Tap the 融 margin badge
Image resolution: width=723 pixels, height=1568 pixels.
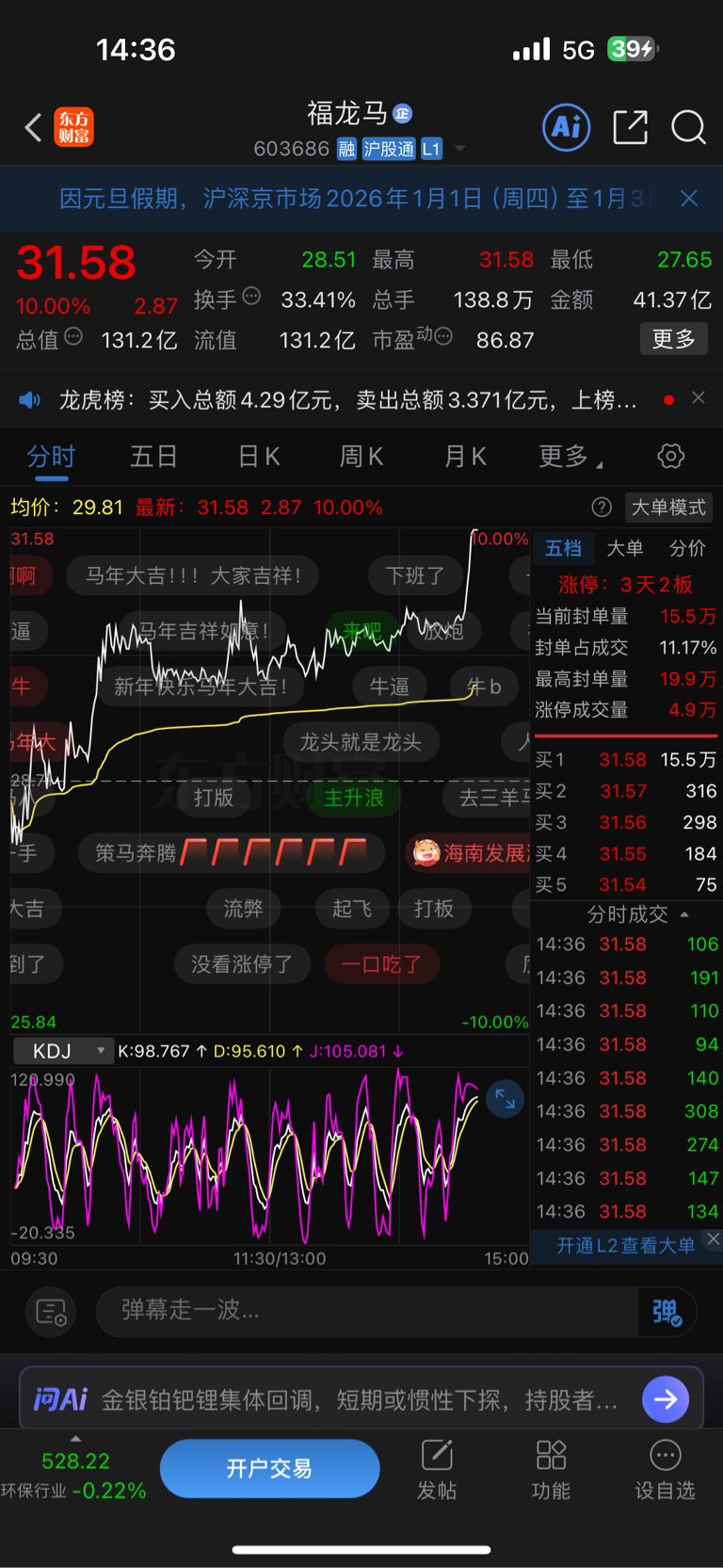coord(346,149)
